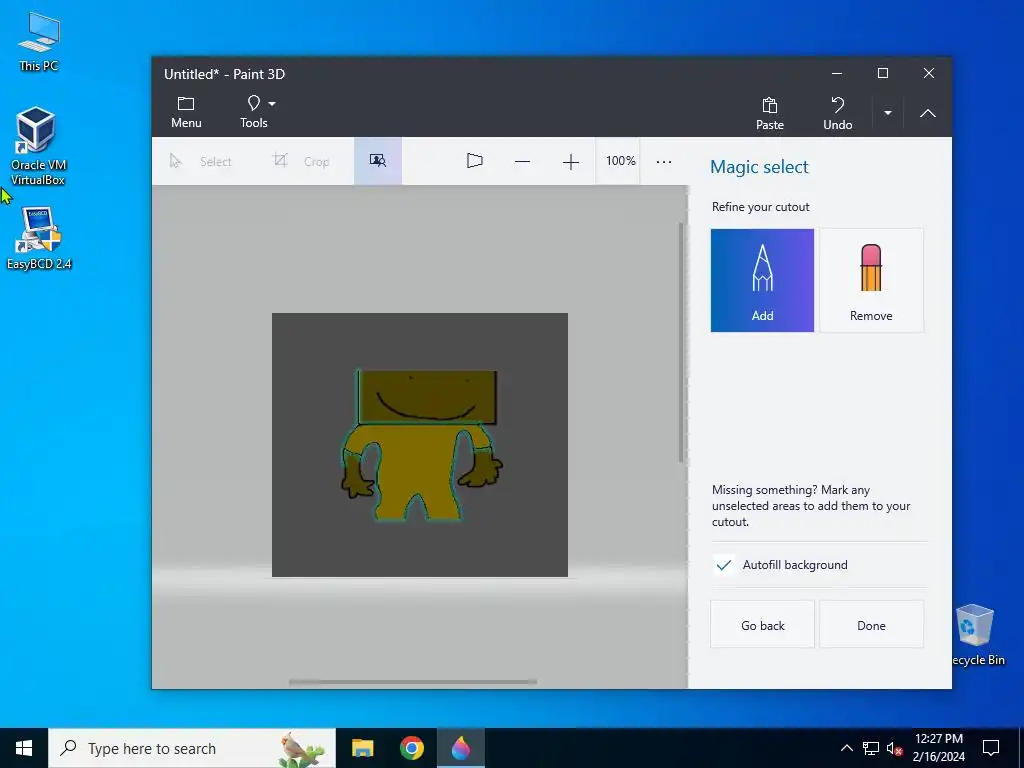Select the Remove eraser tool

pyautogui.click(x=871, y=280)
